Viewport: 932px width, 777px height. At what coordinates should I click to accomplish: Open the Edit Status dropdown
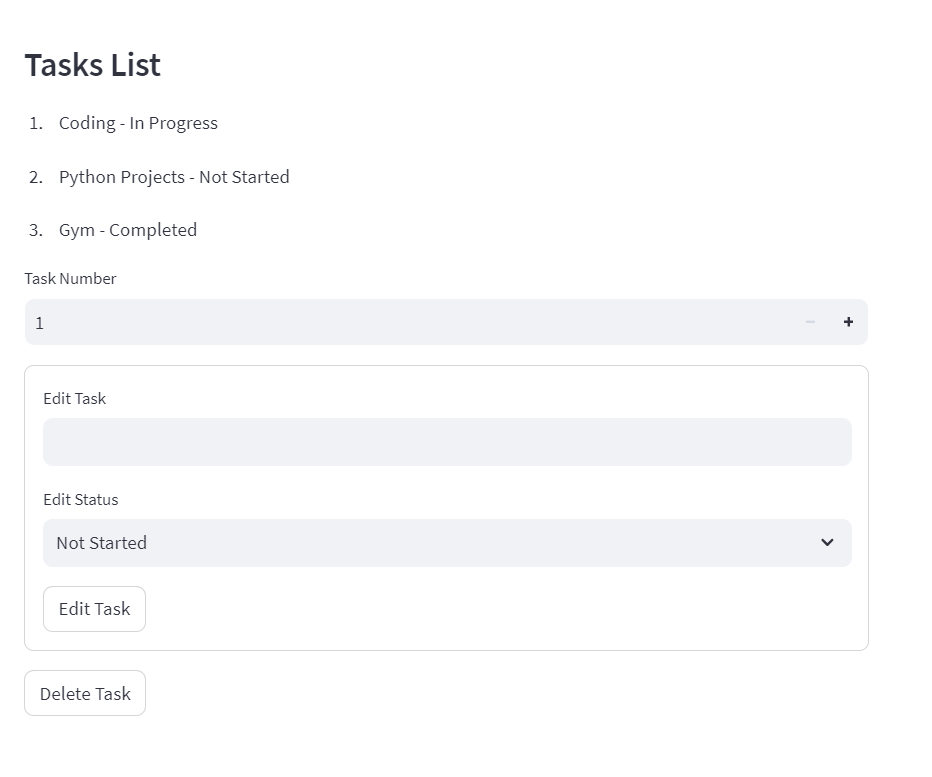pyautogui.click(x=447, y=543)
